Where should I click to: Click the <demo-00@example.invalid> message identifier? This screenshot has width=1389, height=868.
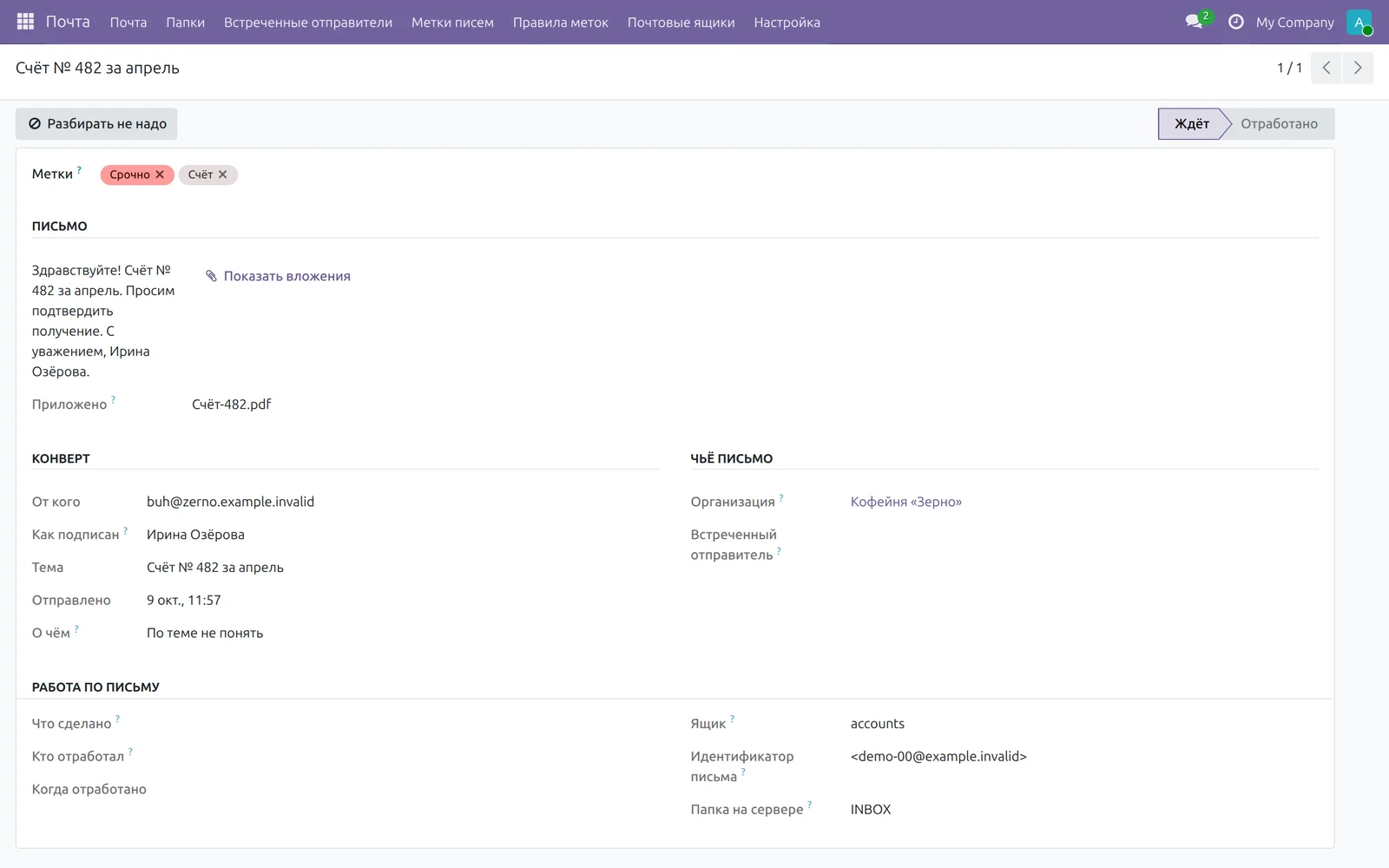[x=938, y=756]
